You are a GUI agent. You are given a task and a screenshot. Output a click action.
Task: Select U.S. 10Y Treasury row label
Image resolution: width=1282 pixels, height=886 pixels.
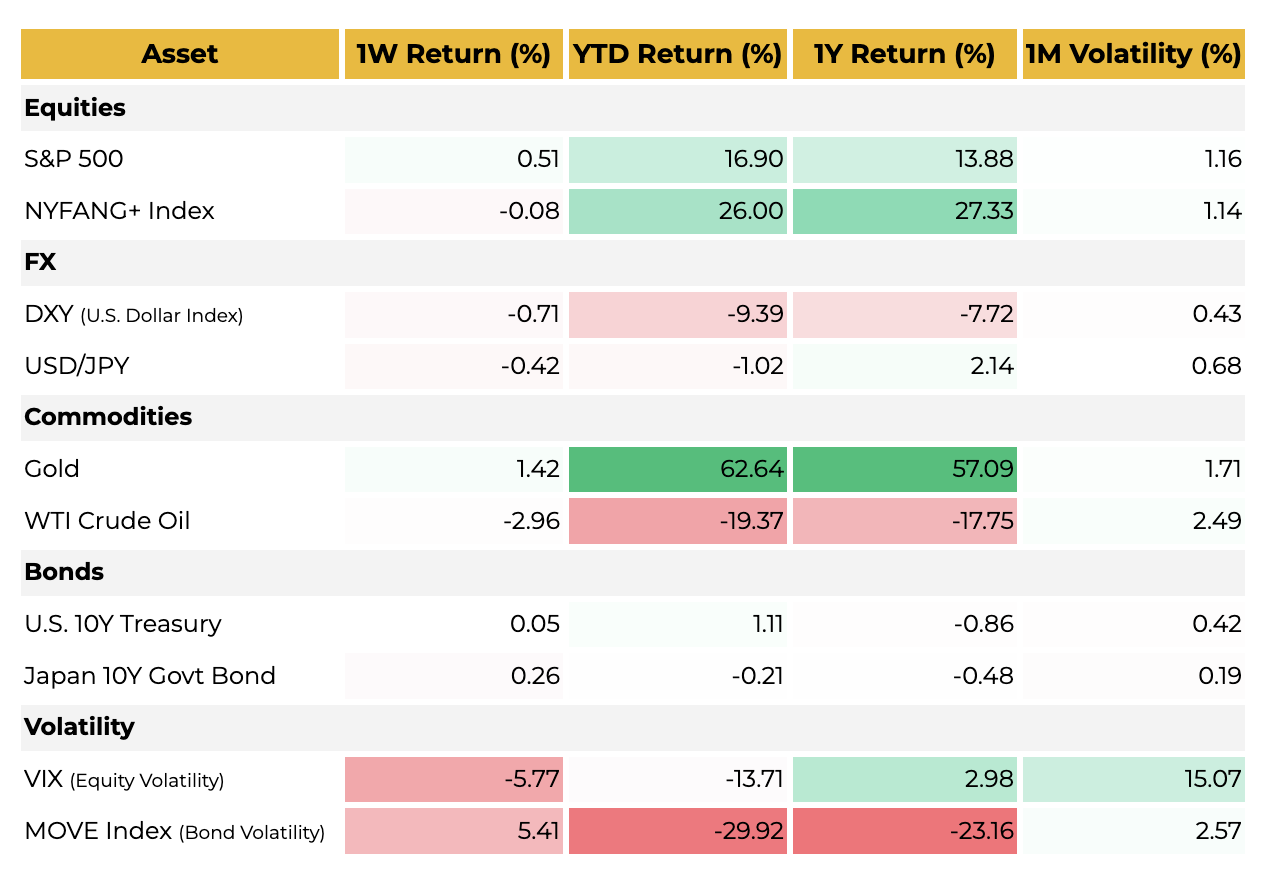click(x=123, y=624)
